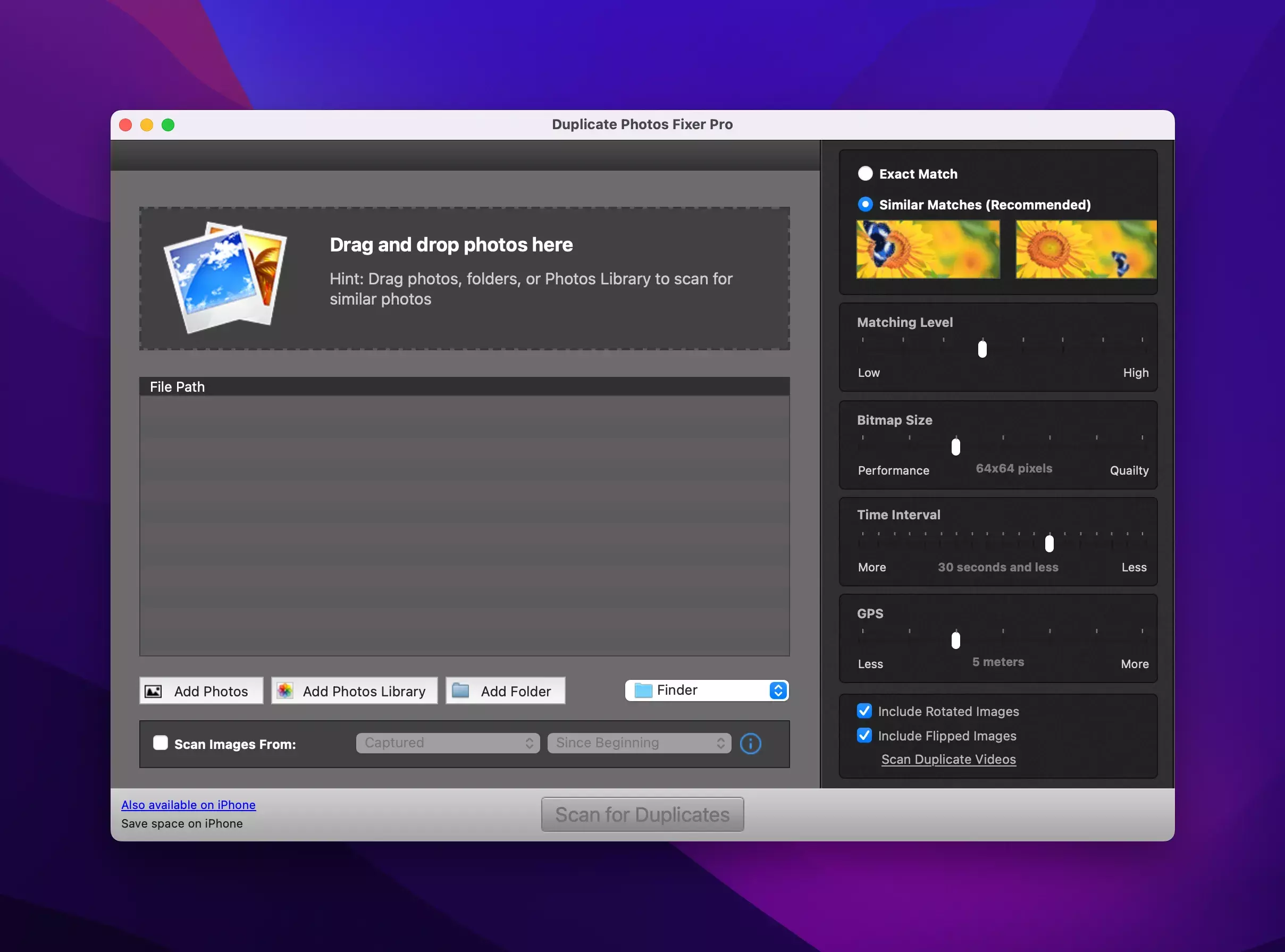The image size is (1285, 952).
Task: Open the Captured dropdown
Action: coord(448,744)
